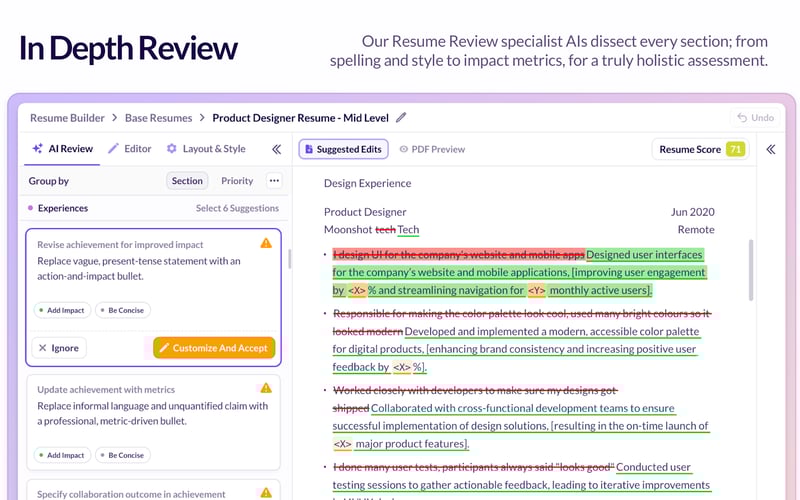Click <Y> placeholder before monthly active users
This screenshot has height=500, width=800.
(536, 290)
